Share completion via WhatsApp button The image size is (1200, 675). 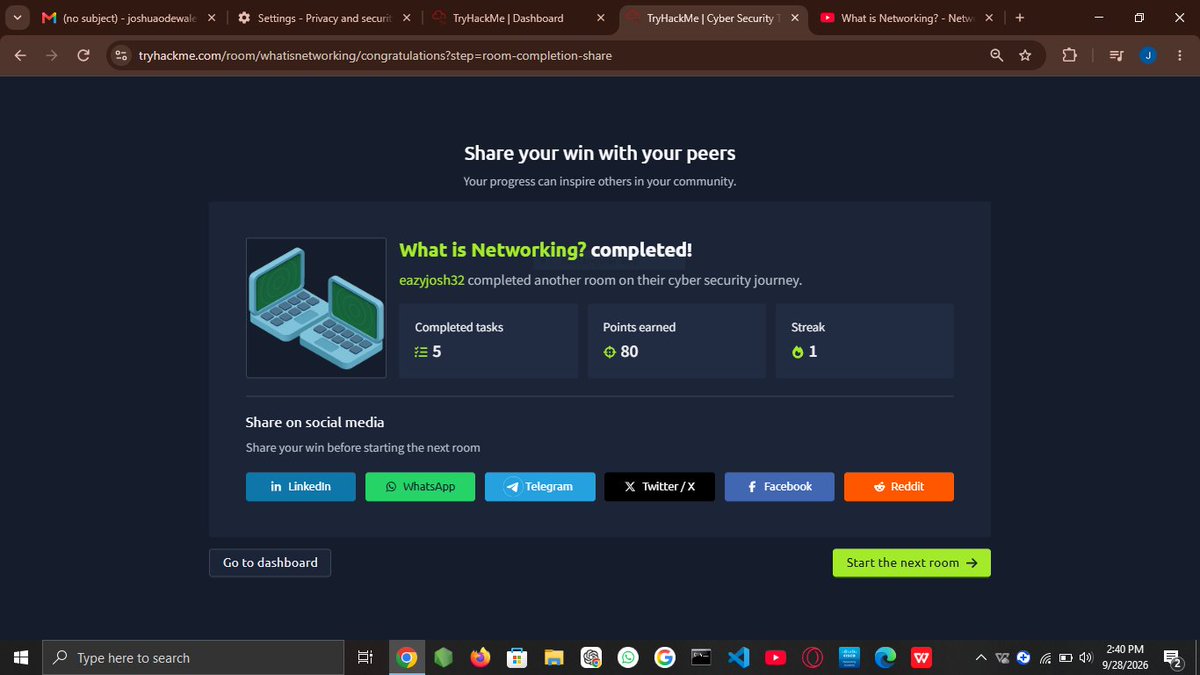(420, 487)
